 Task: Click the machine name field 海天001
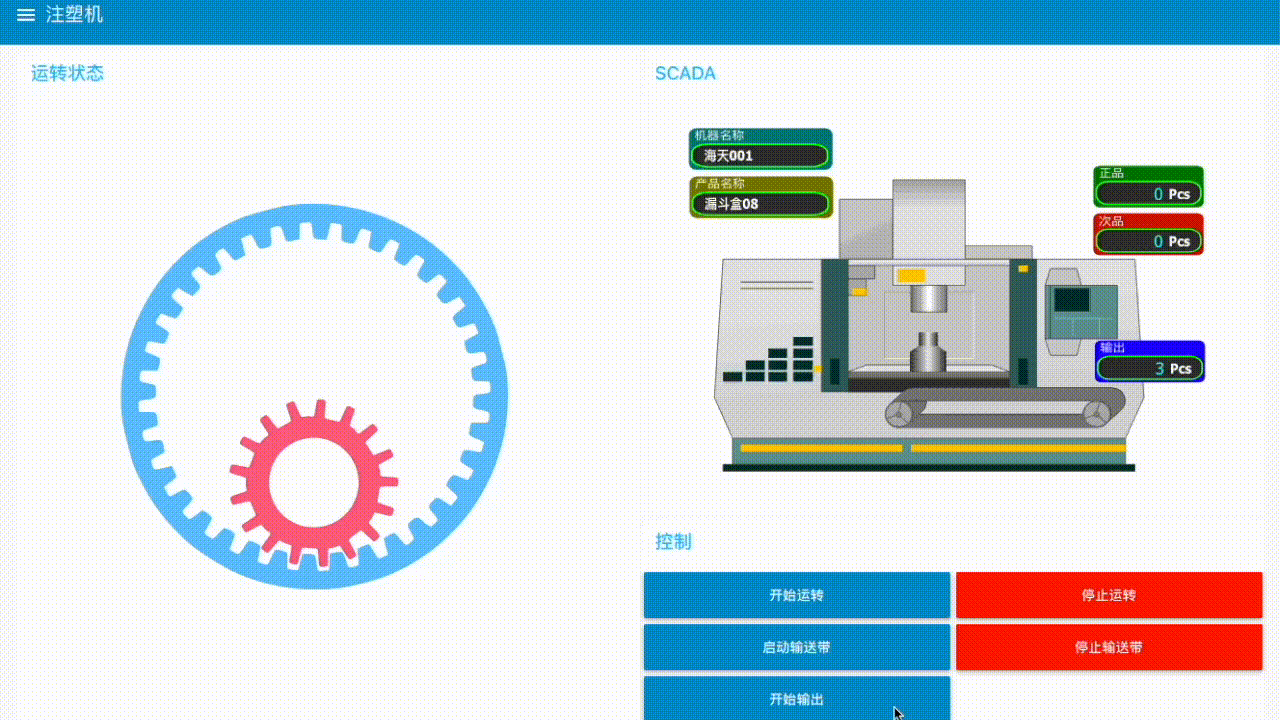click(x=760, y=155)
